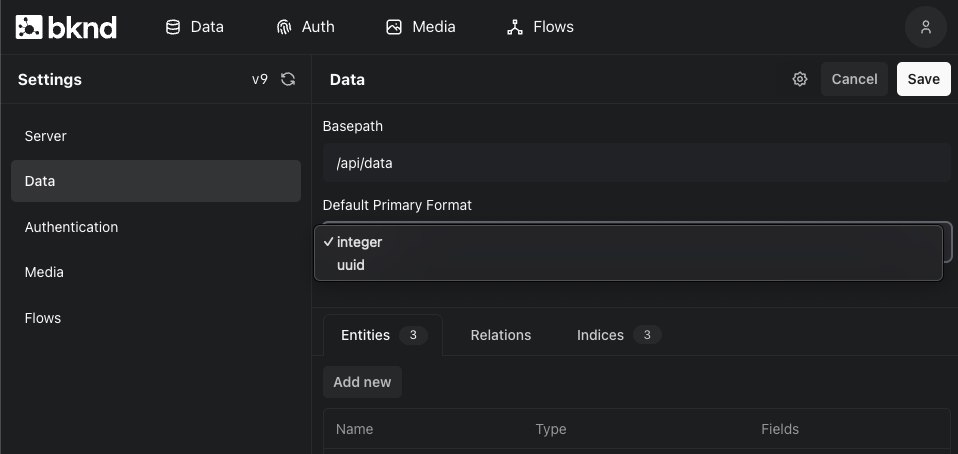958x454 pixels.
Task: Click the Fields column header
Action: (780, 429)
